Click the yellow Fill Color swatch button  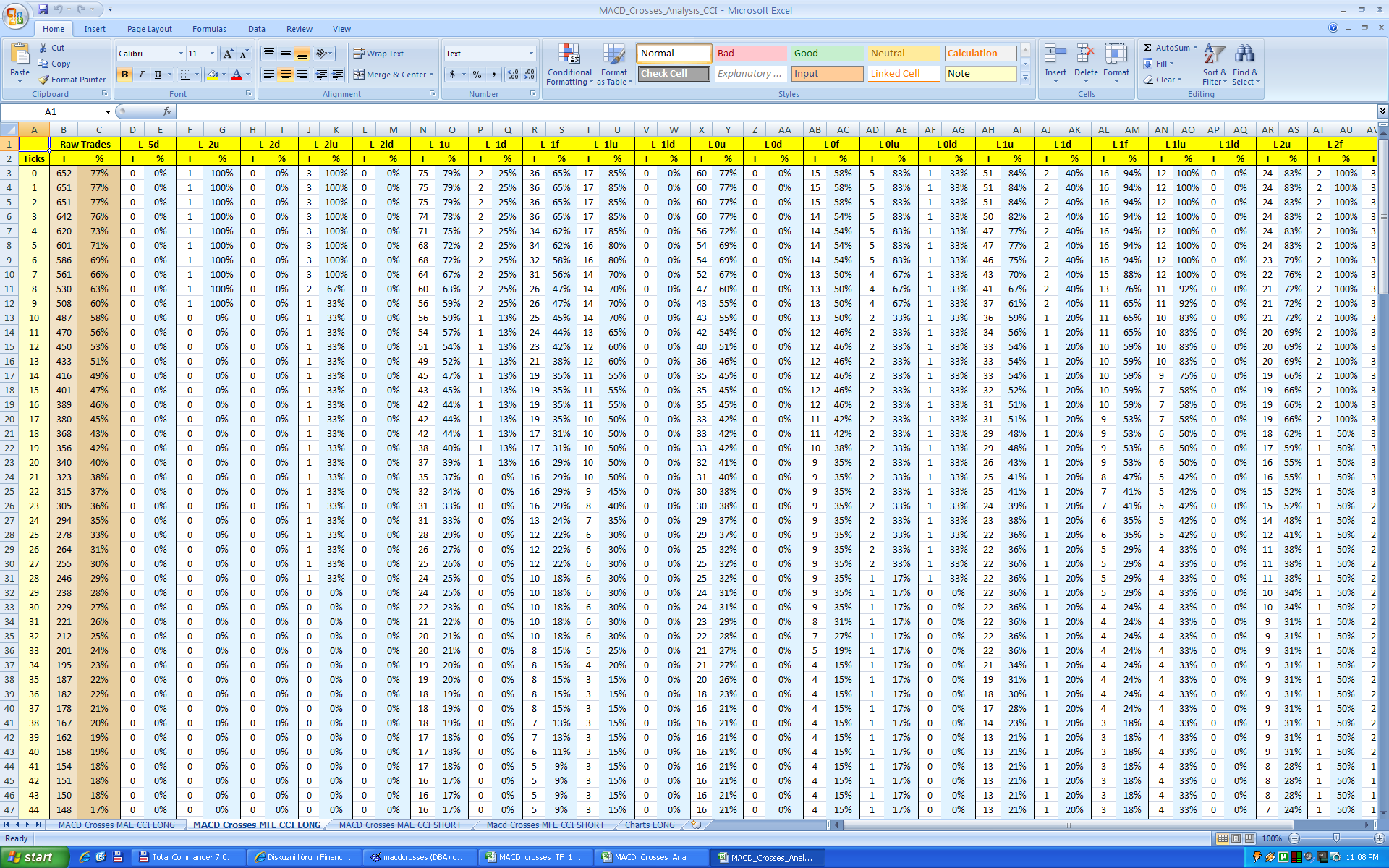[x=212, y=75]
